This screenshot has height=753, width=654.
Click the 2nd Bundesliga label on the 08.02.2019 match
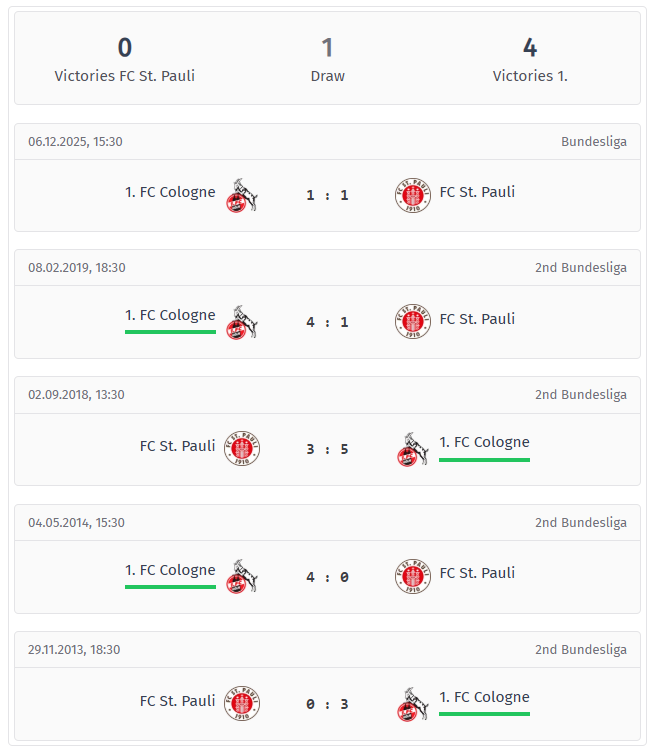pyautogui.click(x=580, y=267)
